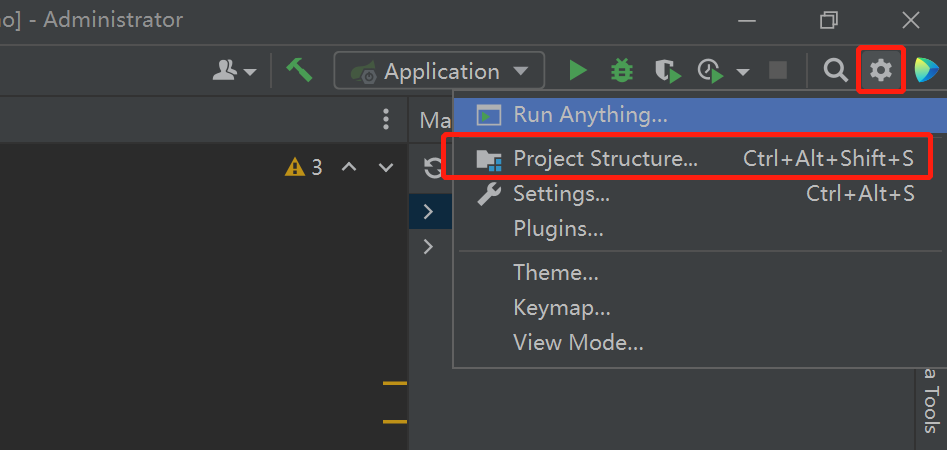Image resolution: width=947 pixels, height=450 pixels.
Task: Click the gear icon in the toolbar
Action: [881, 70]
